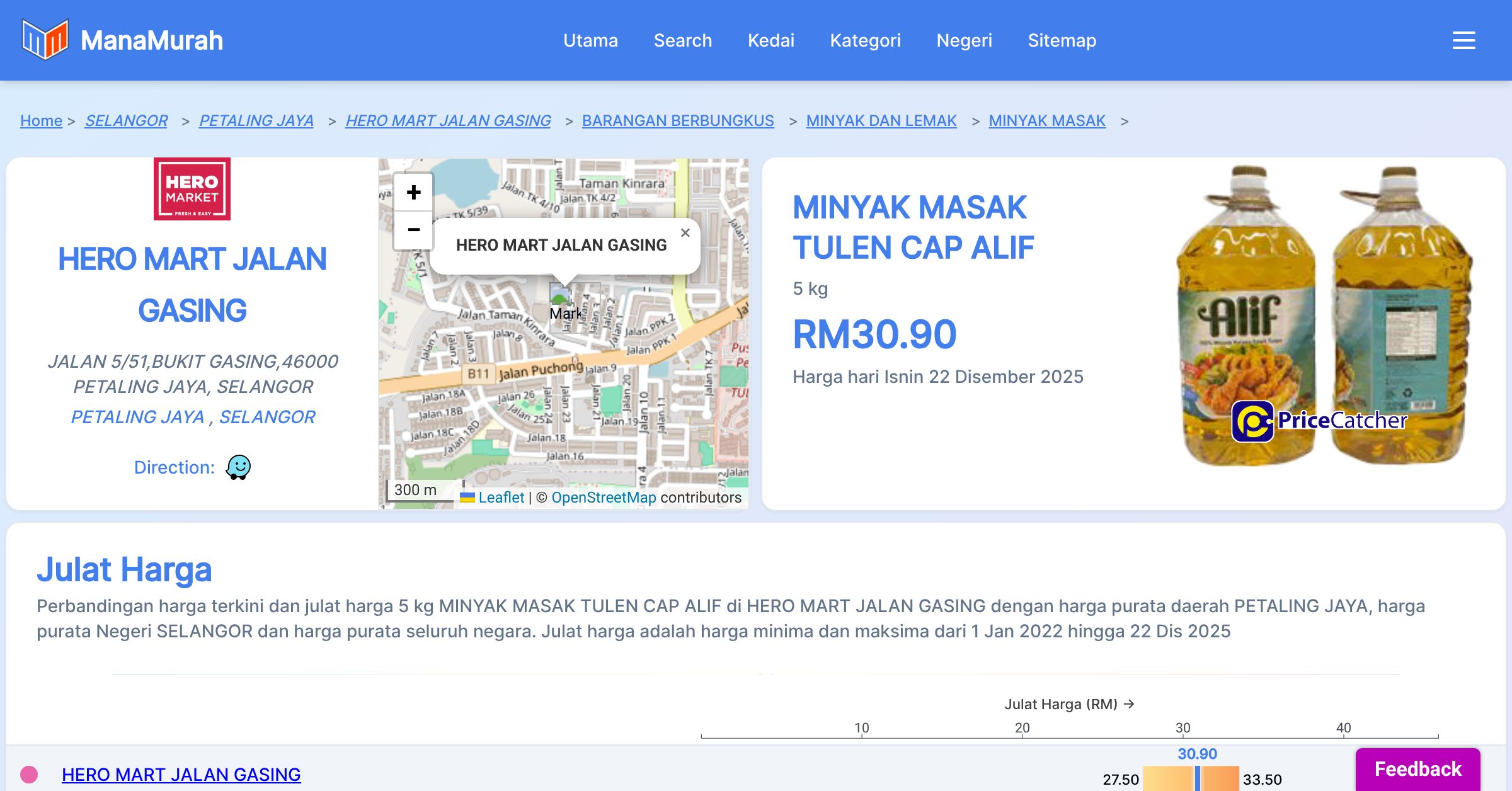This screenshot has width=1512, height=791.
Task: Open the Search menu item
Action: pos(682,40)
